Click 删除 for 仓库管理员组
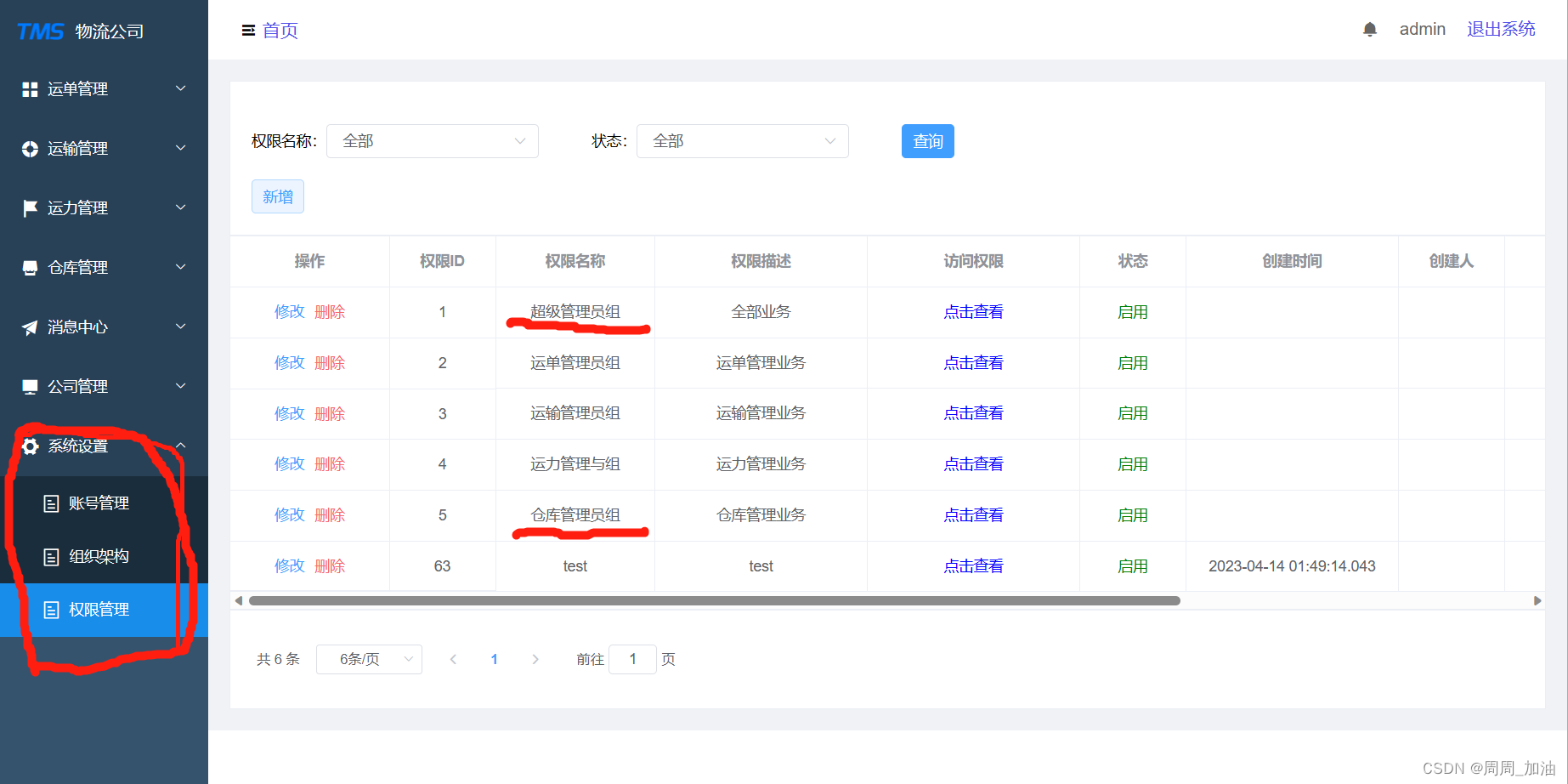1568x784 pixels. [x=330, y=515]
